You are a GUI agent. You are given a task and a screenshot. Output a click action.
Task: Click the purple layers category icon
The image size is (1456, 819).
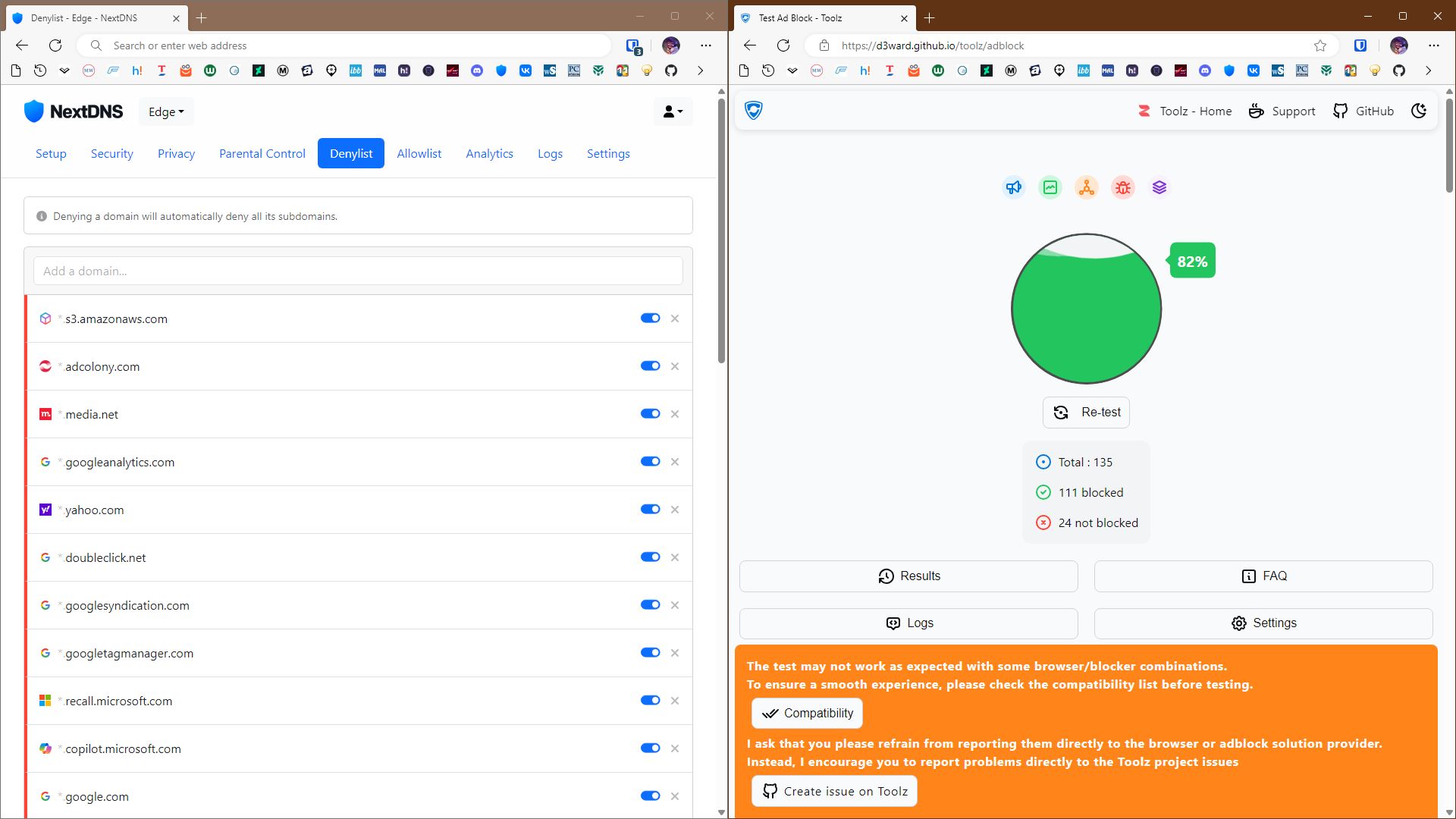tap(1159, 187)
